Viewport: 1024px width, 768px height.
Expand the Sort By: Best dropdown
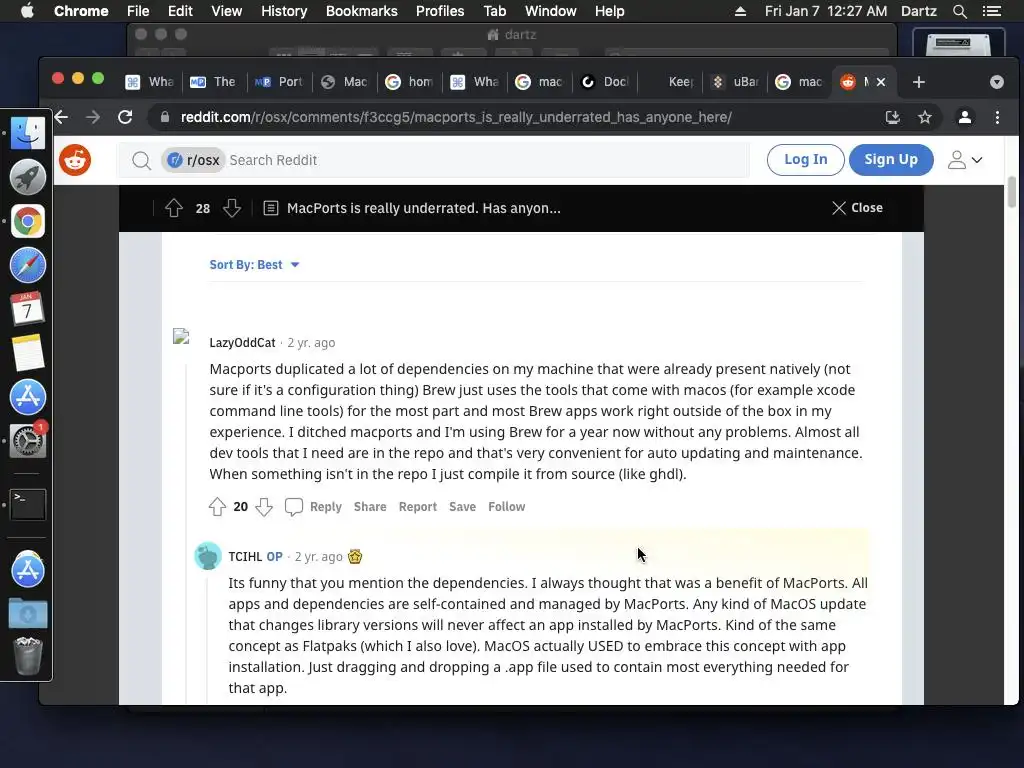(x=254, y=264)
